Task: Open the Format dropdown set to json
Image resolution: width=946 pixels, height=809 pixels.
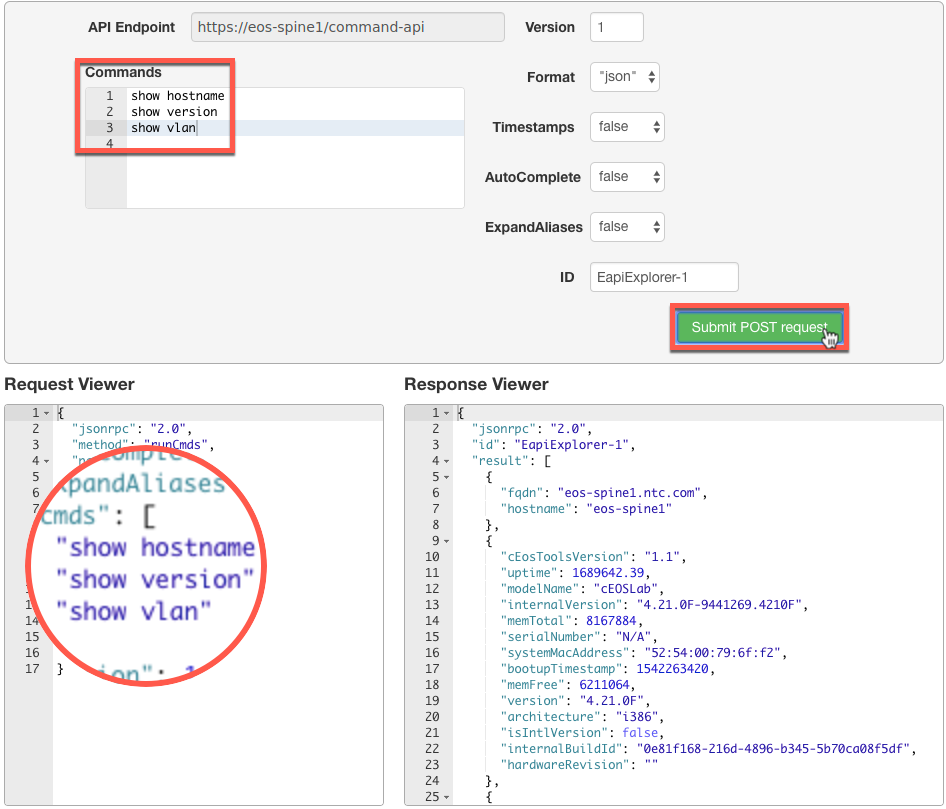Action: point(625,77)
